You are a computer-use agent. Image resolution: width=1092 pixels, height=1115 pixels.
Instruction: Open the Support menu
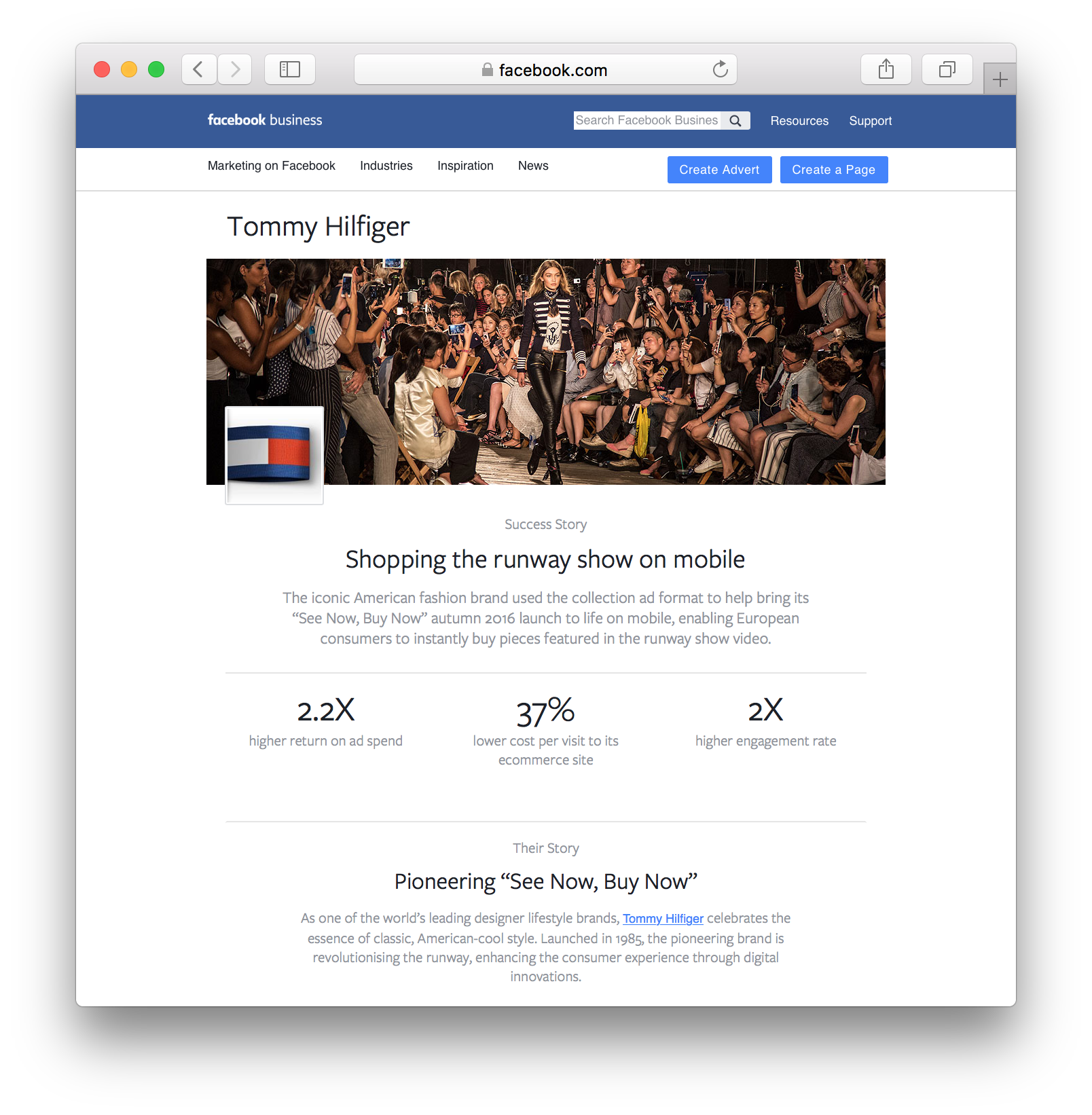pyautogui.click(x=870, y=121)
